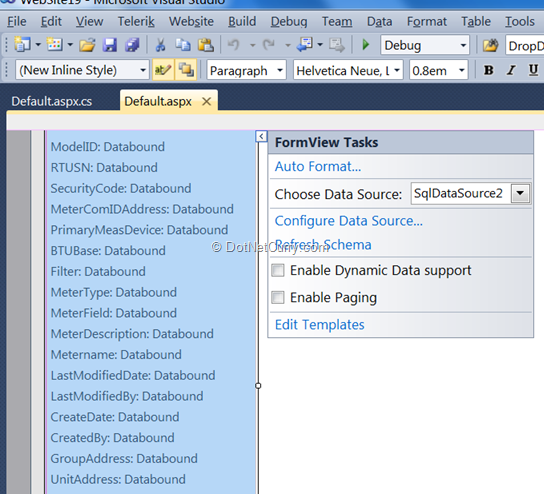The width and height of the screenshot is (544, 494).
Task: Open the Telerik menu
Action: pyautogui.click(x=136, y=22)
